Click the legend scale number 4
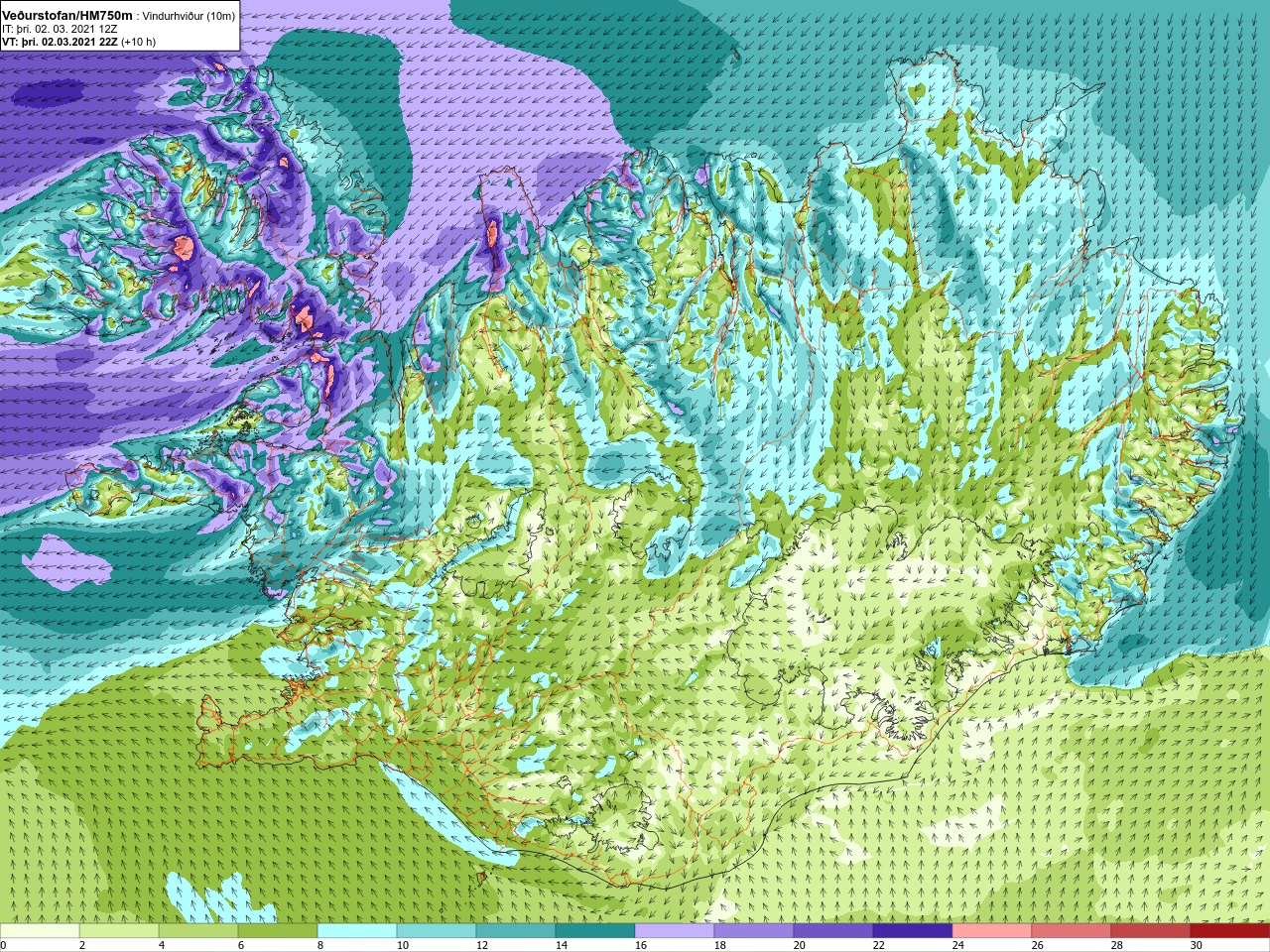The image size is (1270, 952). 161,946
